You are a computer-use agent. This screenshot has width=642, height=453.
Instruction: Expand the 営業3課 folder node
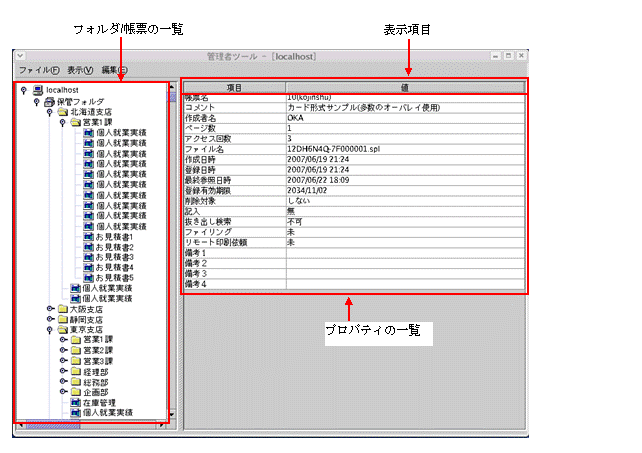(63, 360)
